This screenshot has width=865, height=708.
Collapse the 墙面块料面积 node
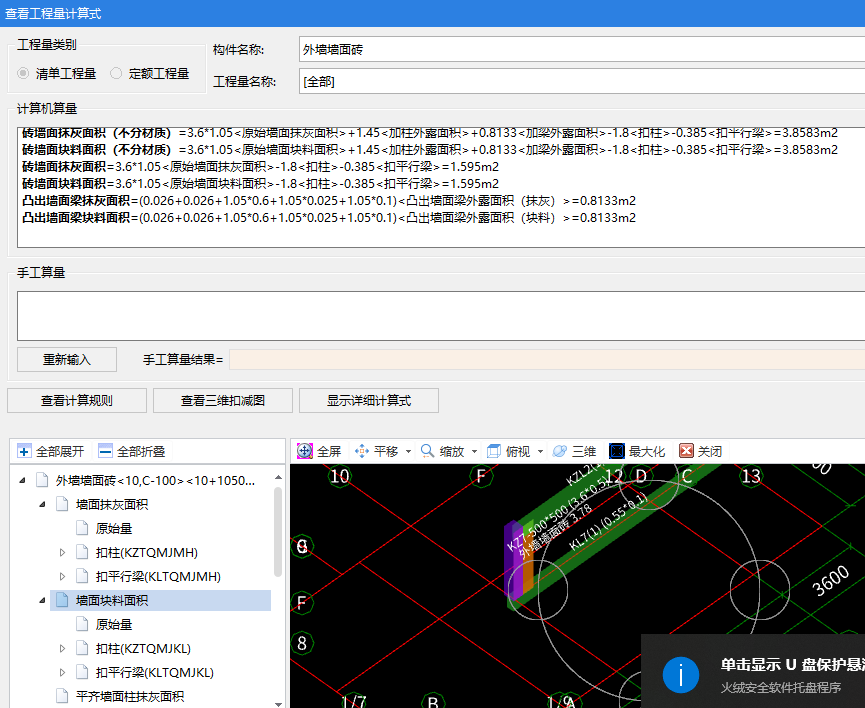click(x=42, y=600)
